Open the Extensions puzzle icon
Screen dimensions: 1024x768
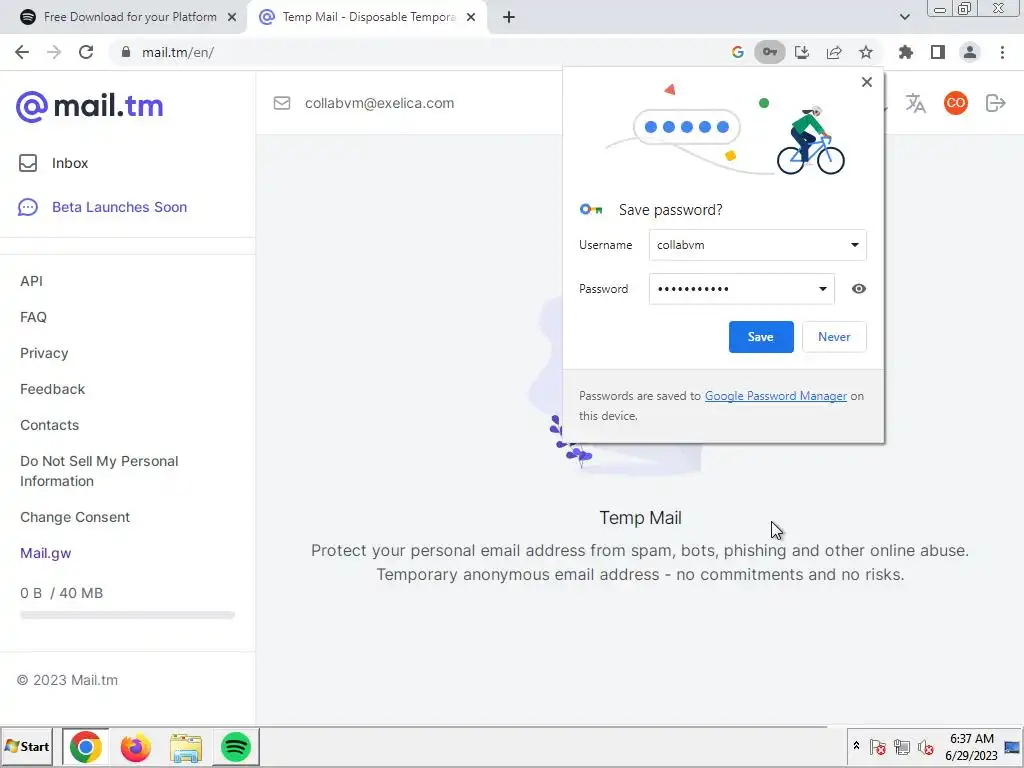(906, 52)
